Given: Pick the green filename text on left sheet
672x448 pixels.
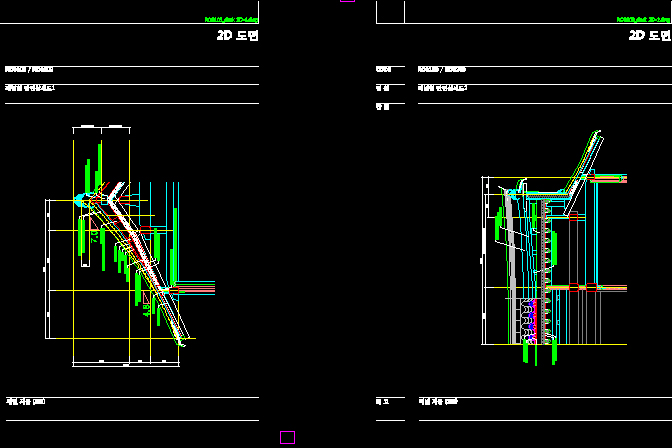Looking at the screenshot, I should pyautogui.click(x=231, y=20).
